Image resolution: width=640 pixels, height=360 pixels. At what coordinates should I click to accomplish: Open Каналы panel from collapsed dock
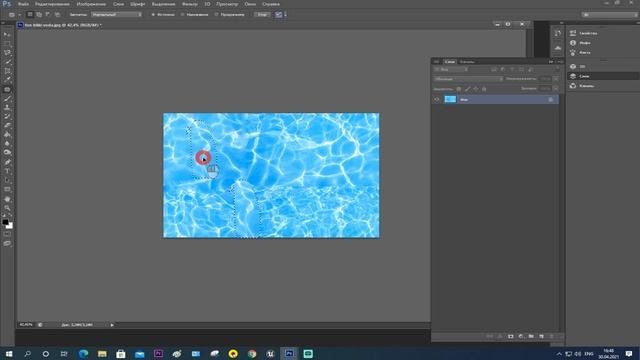[x=582, y=86]
